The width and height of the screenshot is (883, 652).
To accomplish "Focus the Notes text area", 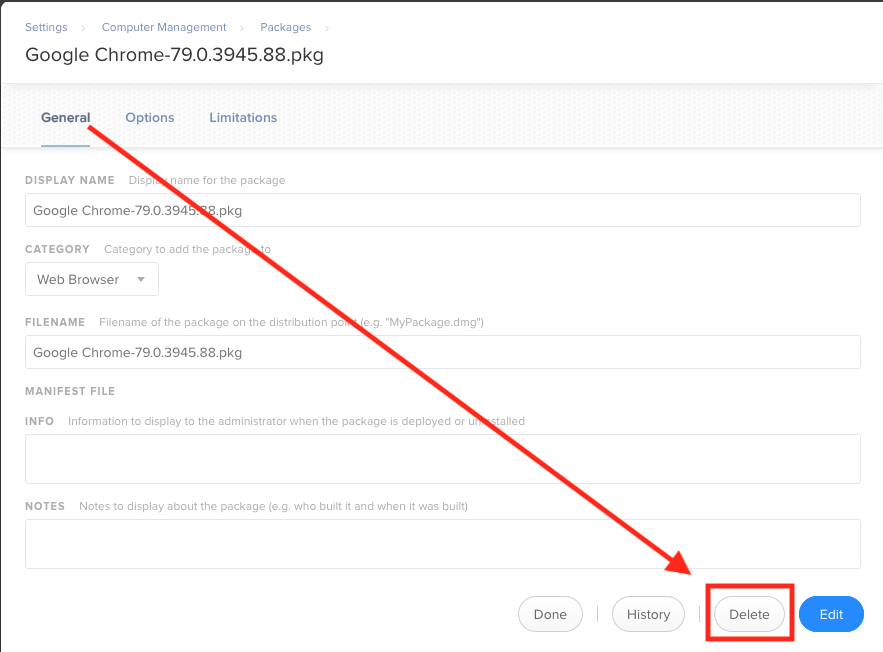I will 443,544.
